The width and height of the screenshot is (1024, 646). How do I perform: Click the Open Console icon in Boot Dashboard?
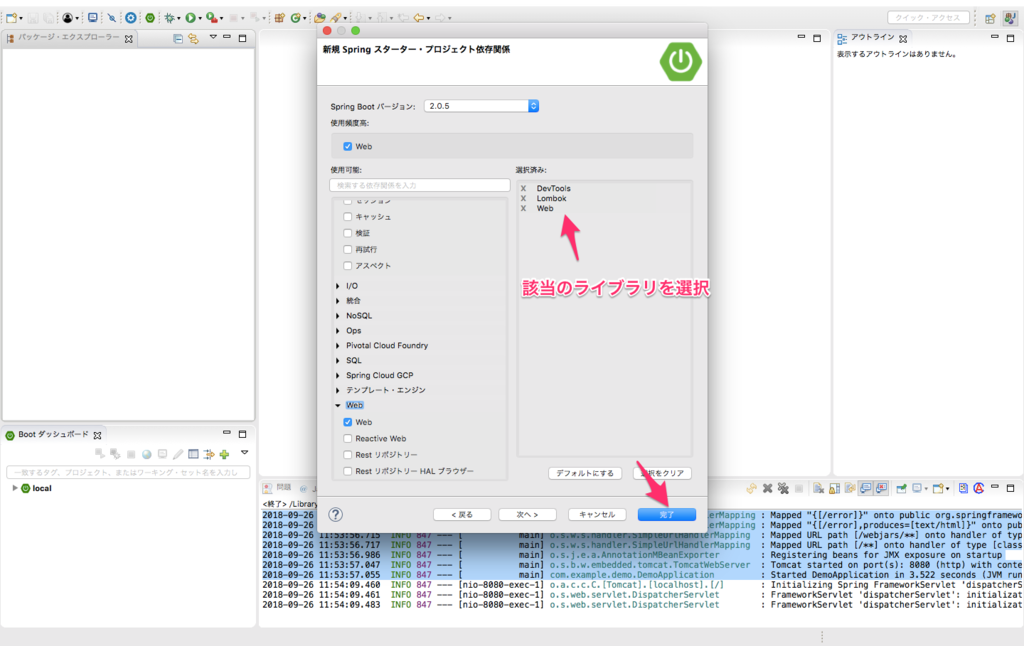point(162,454)
